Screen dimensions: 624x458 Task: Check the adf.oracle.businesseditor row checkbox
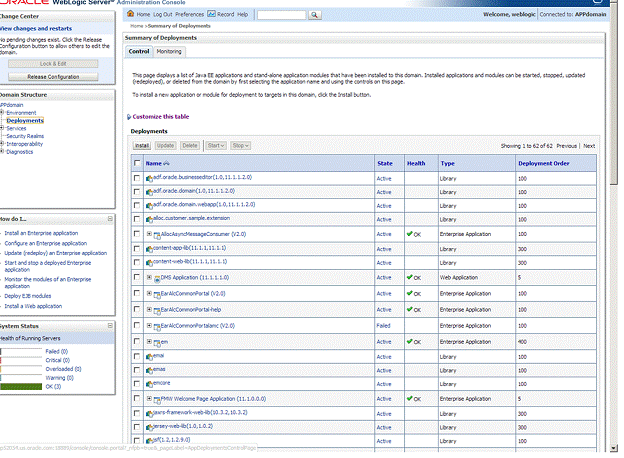[137, 178]
